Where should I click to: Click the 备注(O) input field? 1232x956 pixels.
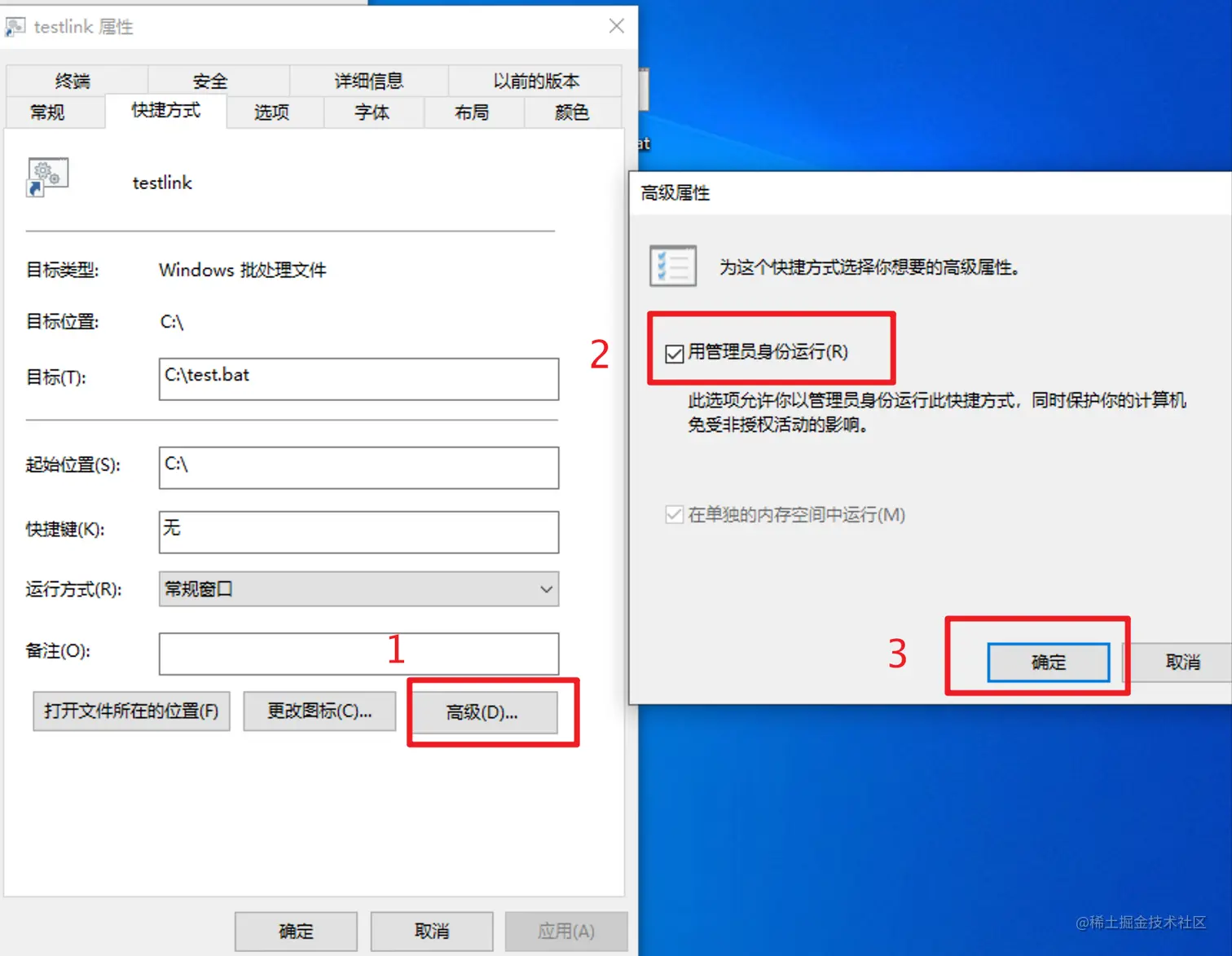point(359,653)
